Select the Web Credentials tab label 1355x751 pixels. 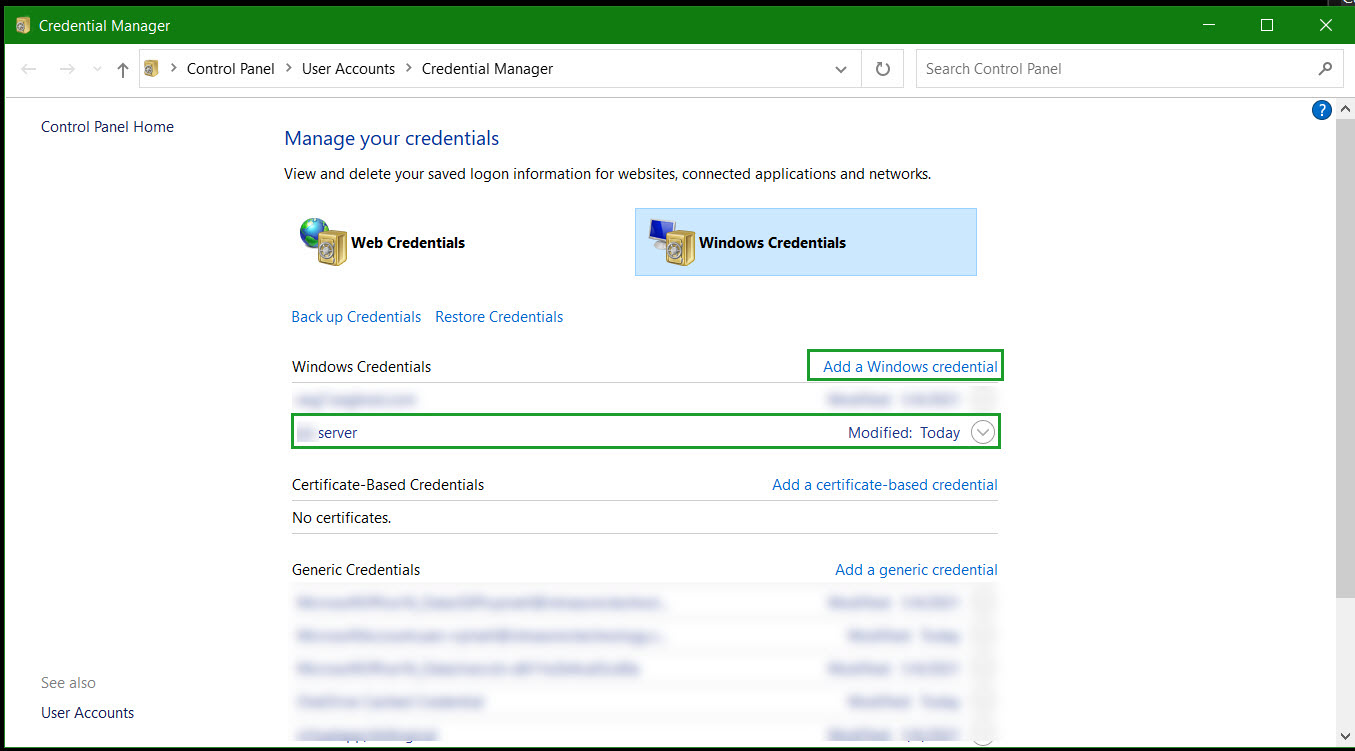pos(407,242)
